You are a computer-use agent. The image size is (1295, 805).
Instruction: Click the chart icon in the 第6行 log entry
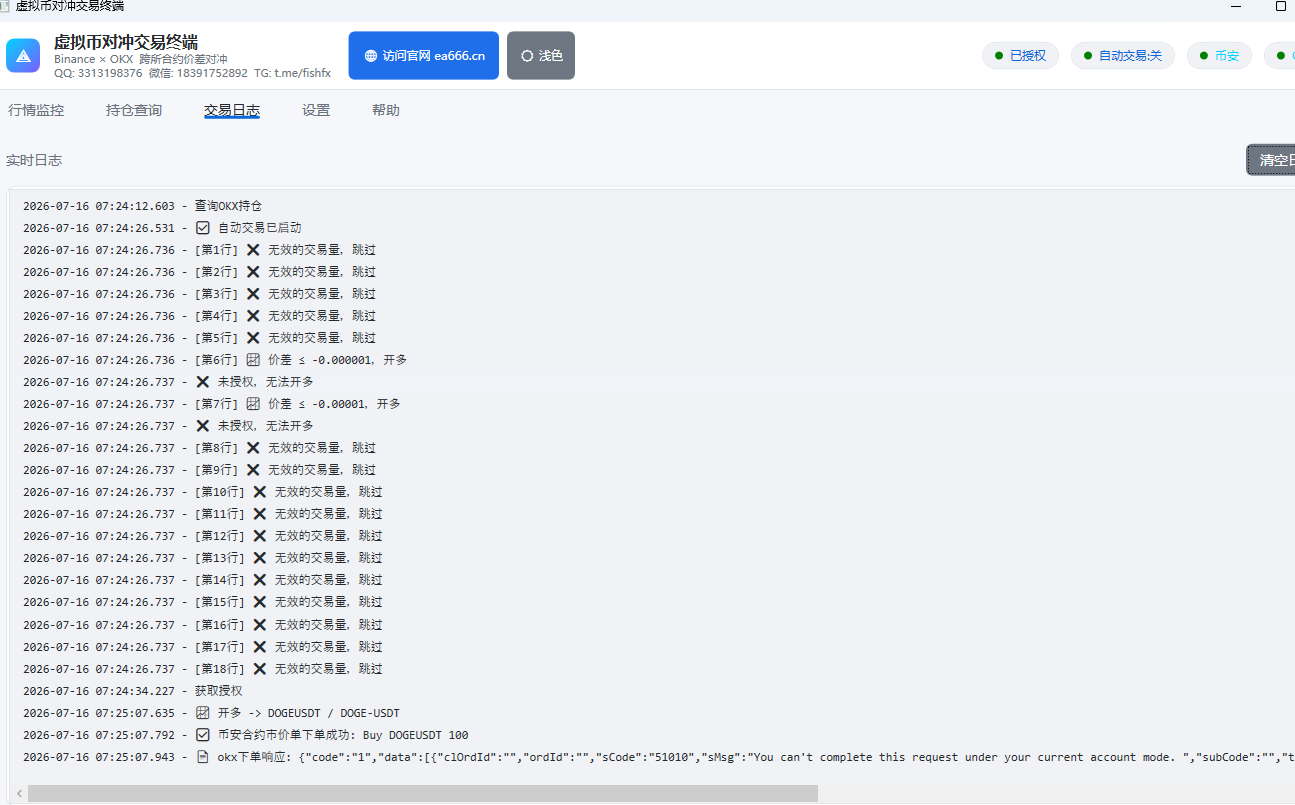coord(253,360)
